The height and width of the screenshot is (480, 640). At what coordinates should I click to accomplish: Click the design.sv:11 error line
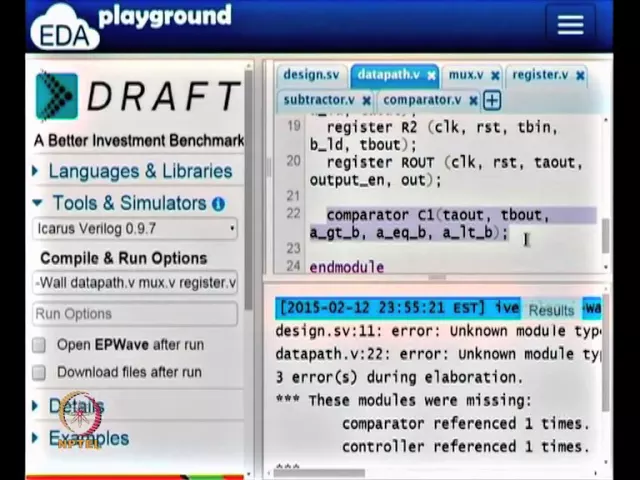click(438, 331)
